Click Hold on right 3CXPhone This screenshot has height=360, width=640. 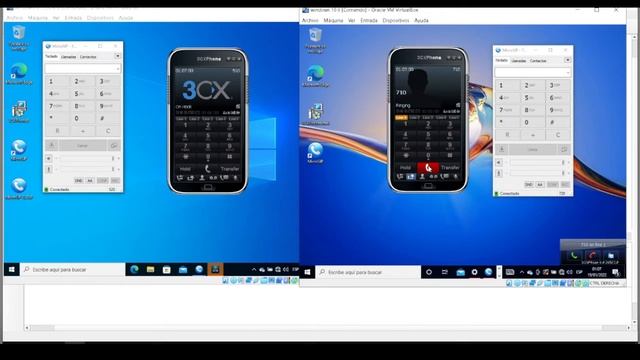click(405, 167)
